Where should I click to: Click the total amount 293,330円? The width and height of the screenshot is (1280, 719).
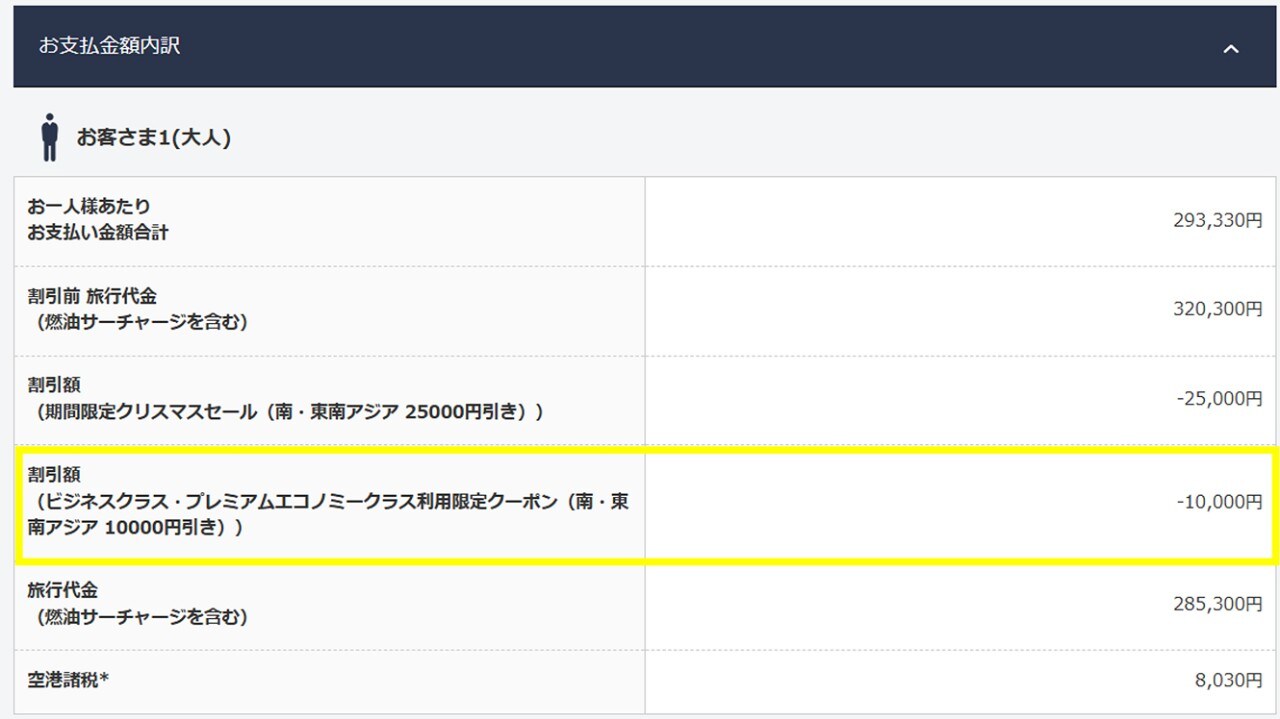pyautogui.click(x=1219, y=221)
